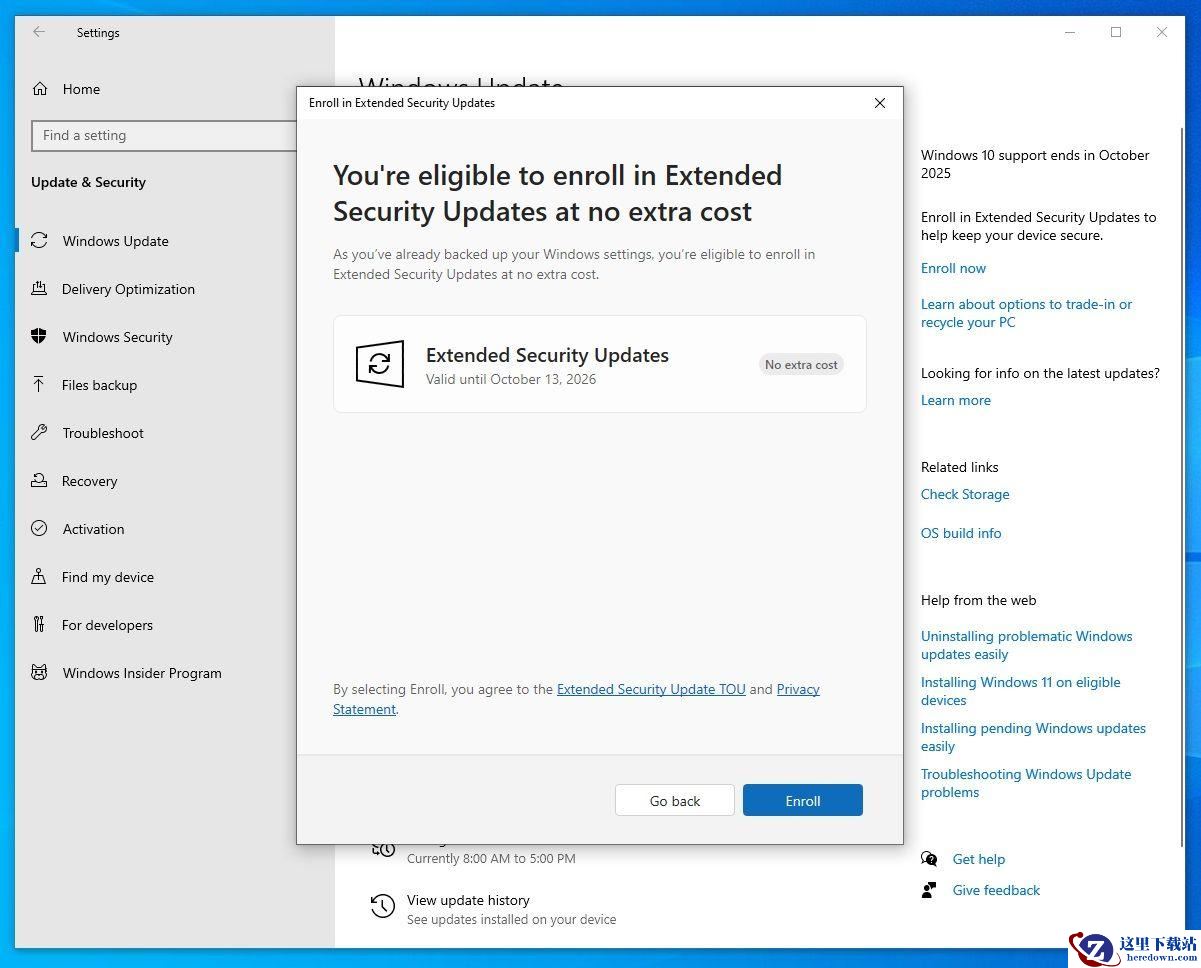The height and width of the screenshot is (968, 1201).
Task: Click the Get help chat icon
Action: (930, 859)
